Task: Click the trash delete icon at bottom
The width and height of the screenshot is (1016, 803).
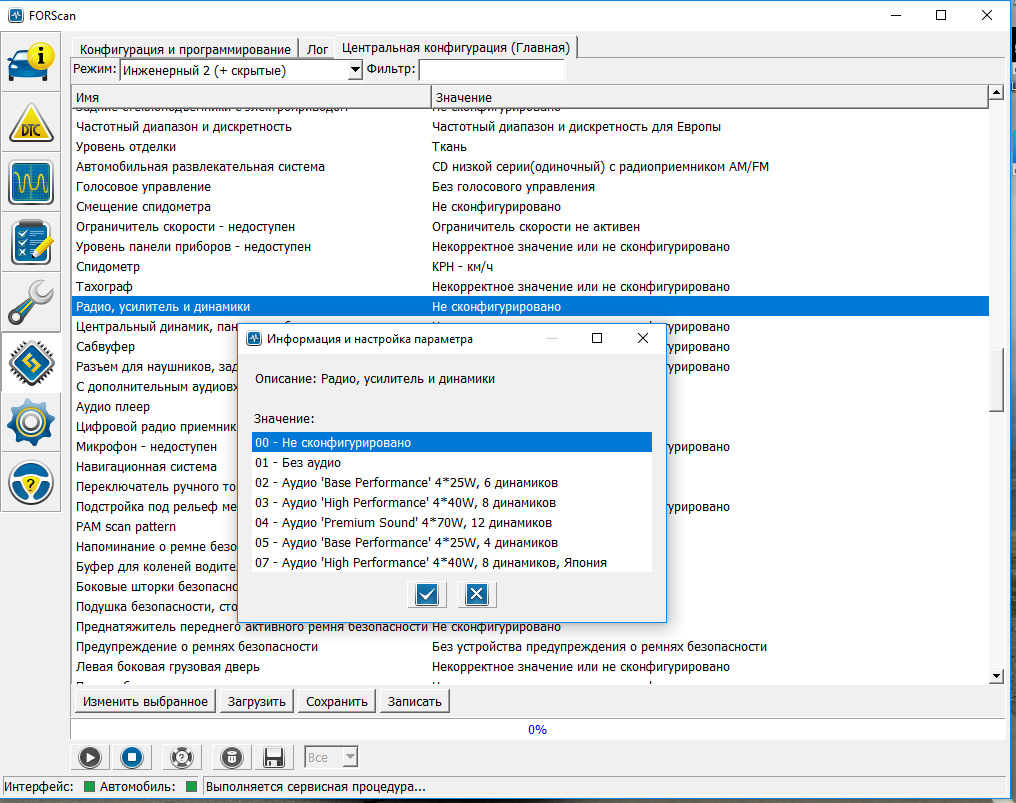Action: click(x=231, y=757)
